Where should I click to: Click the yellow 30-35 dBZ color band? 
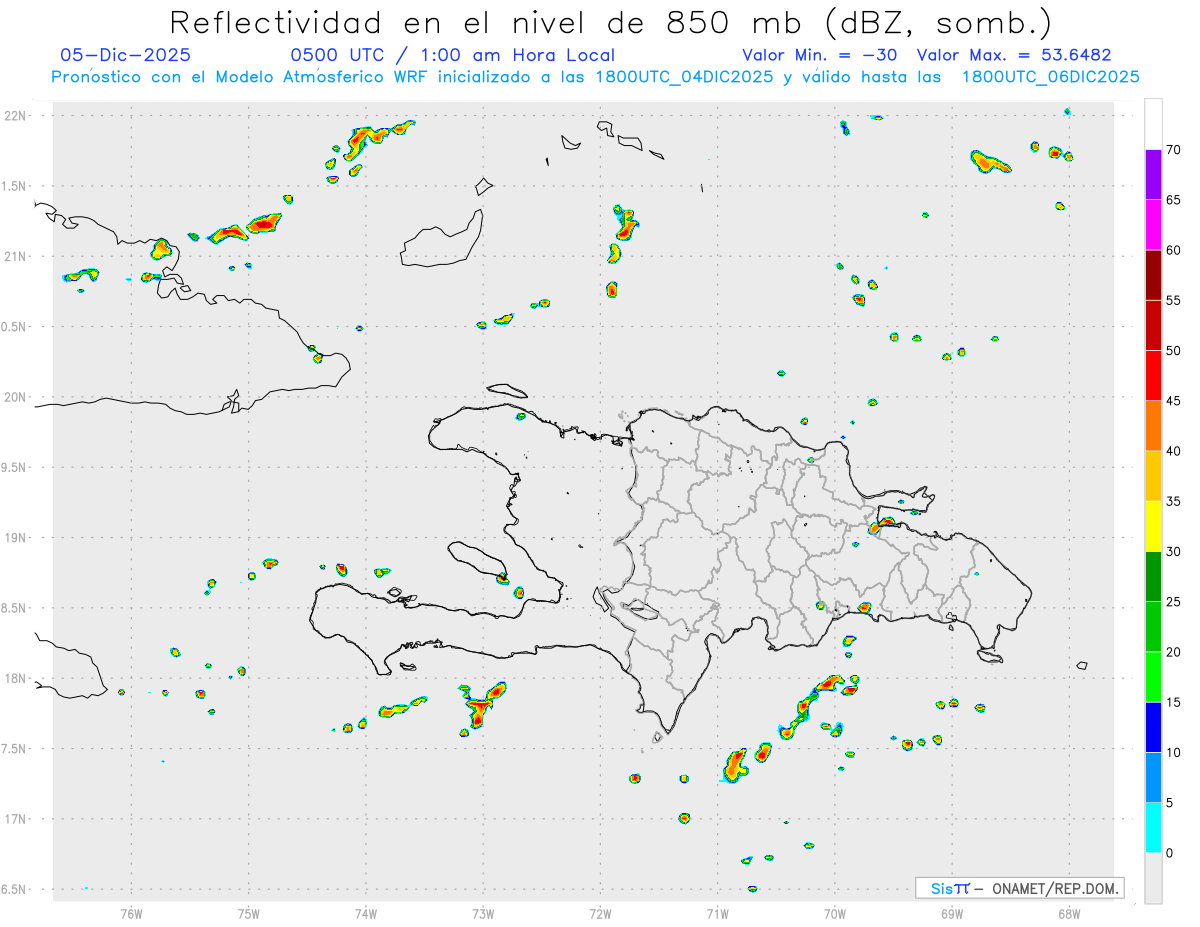pyautogui.click(x=1153, y=526)
